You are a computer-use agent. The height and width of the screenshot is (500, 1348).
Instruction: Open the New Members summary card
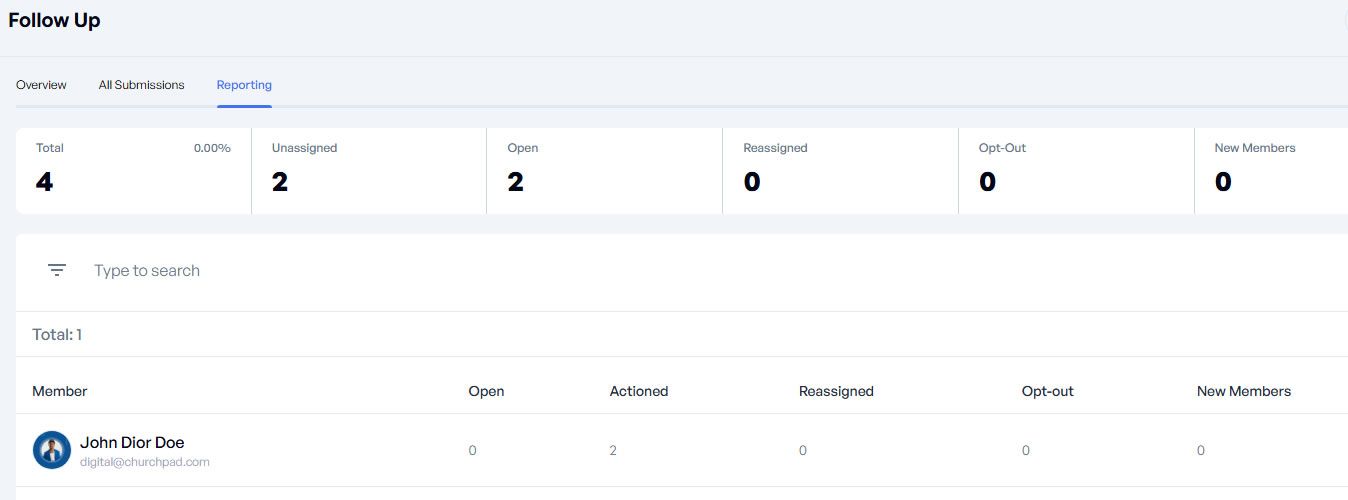pyautogui.click(x=1271, y=170)
